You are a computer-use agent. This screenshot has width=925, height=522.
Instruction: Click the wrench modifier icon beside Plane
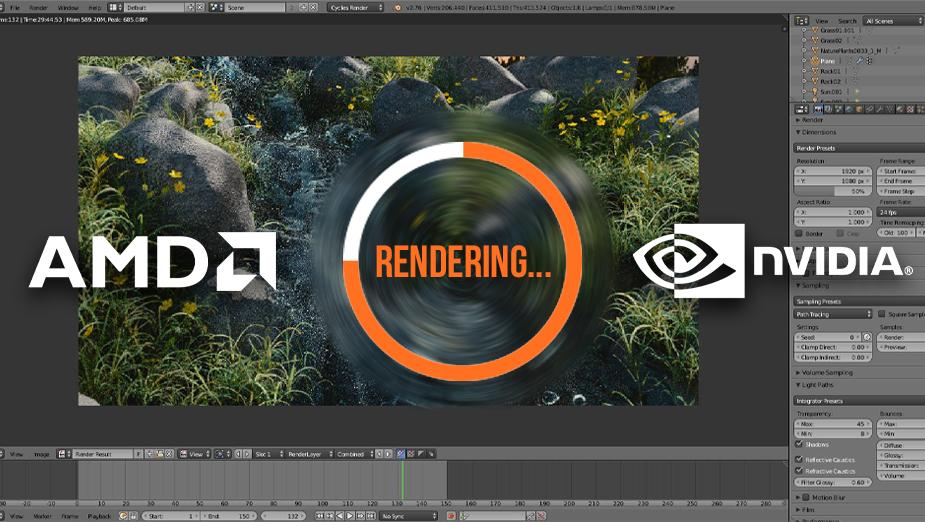pyautogui.click(x=860, y=61)
